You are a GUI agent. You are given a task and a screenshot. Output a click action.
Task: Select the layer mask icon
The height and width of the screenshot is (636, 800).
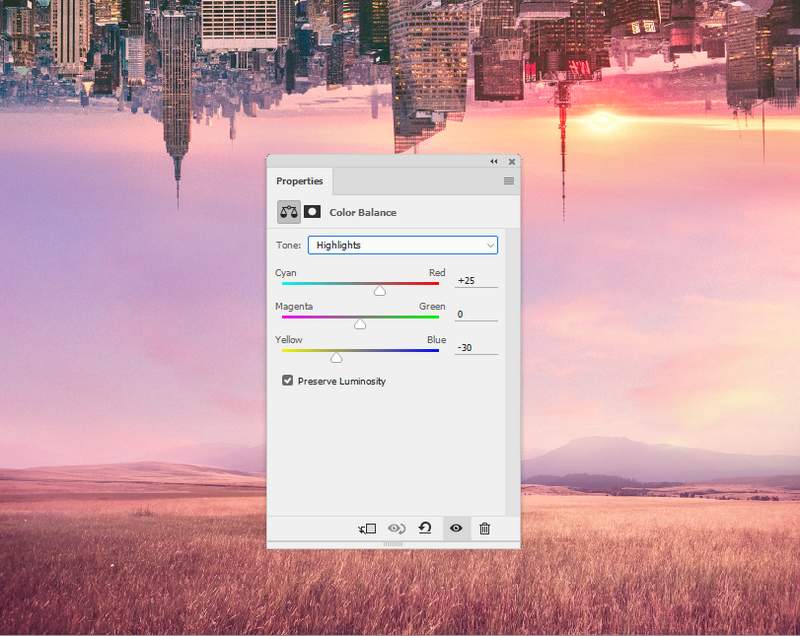click(x=312, y=212)
